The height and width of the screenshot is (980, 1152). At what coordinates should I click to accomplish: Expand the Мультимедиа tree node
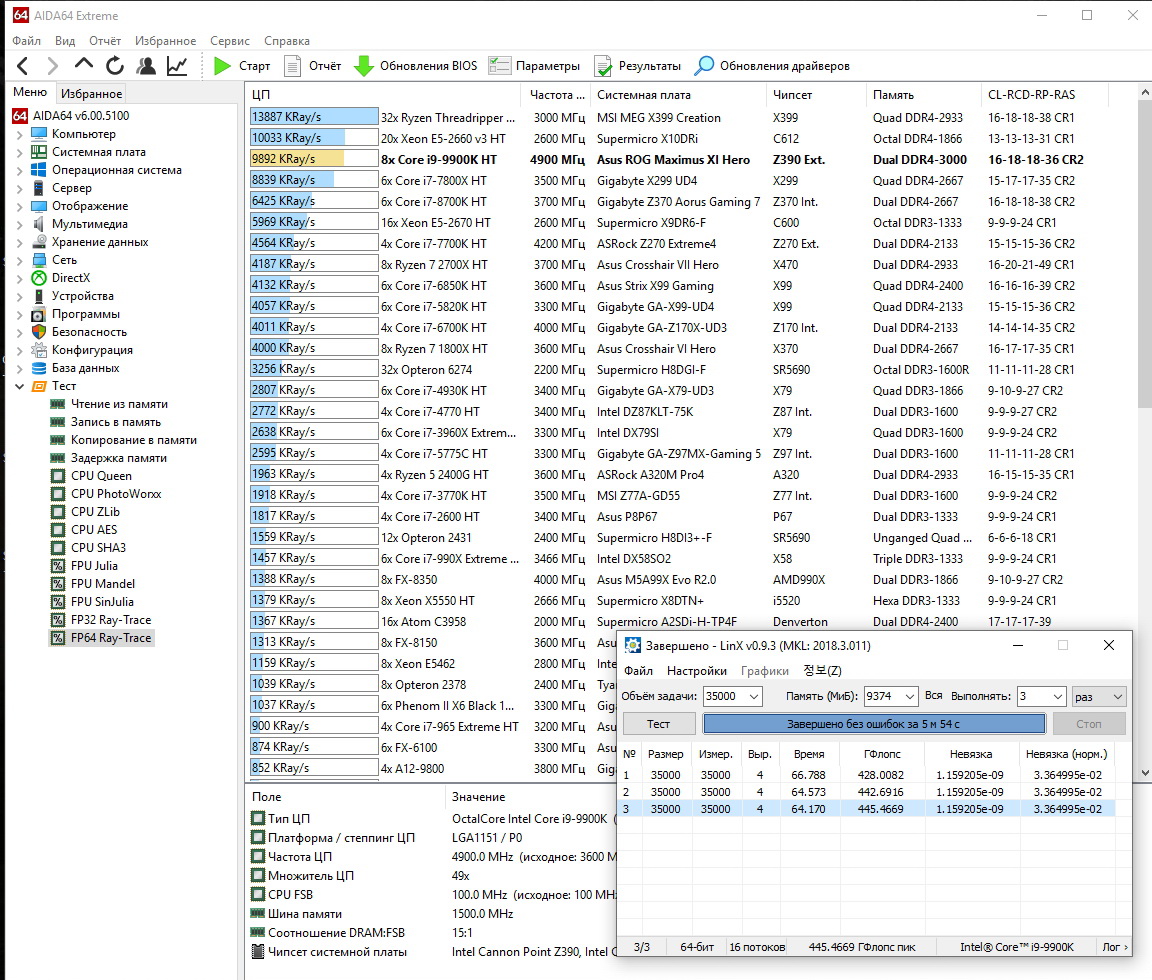[20, 224]
